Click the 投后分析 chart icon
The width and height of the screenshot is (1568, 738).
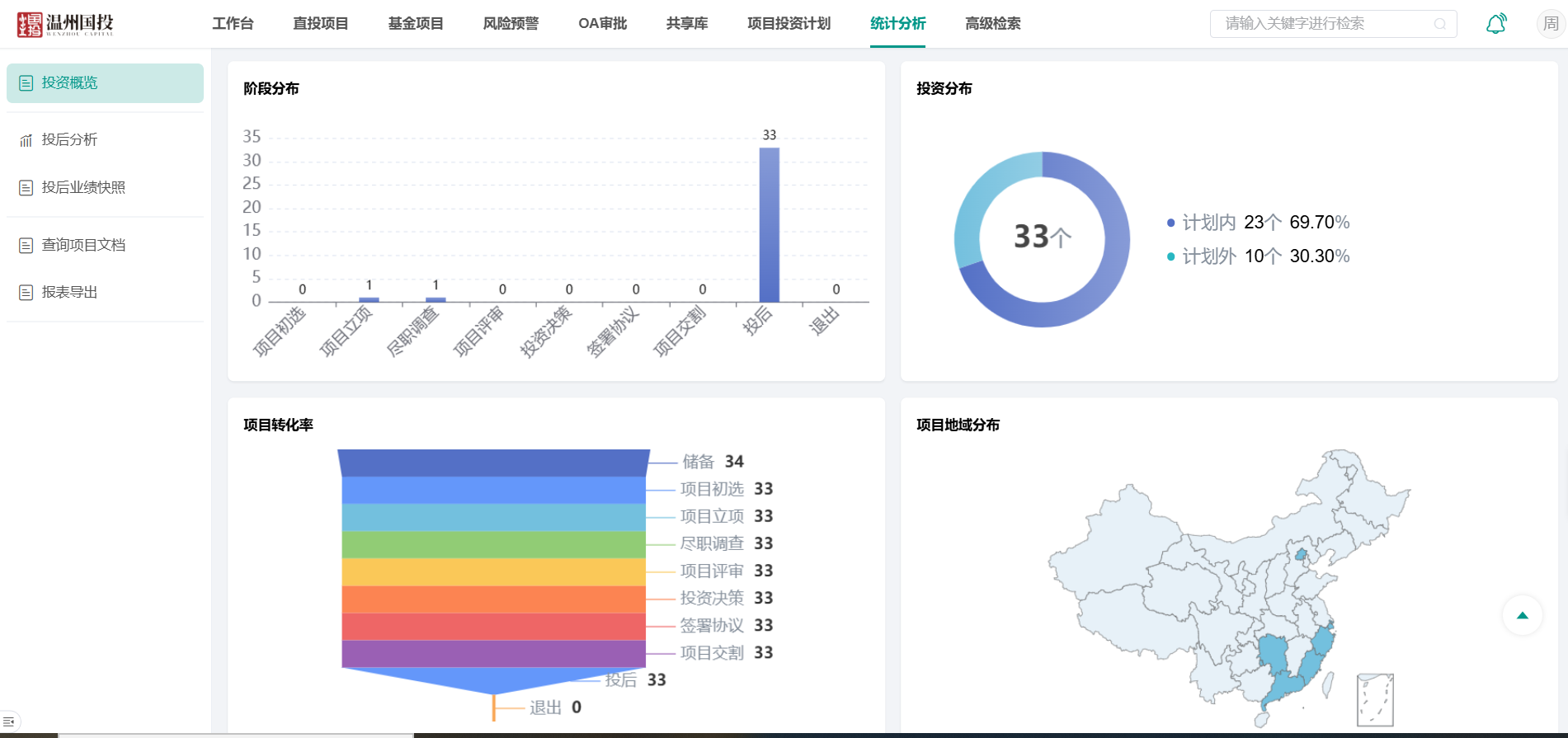(26, 140)
